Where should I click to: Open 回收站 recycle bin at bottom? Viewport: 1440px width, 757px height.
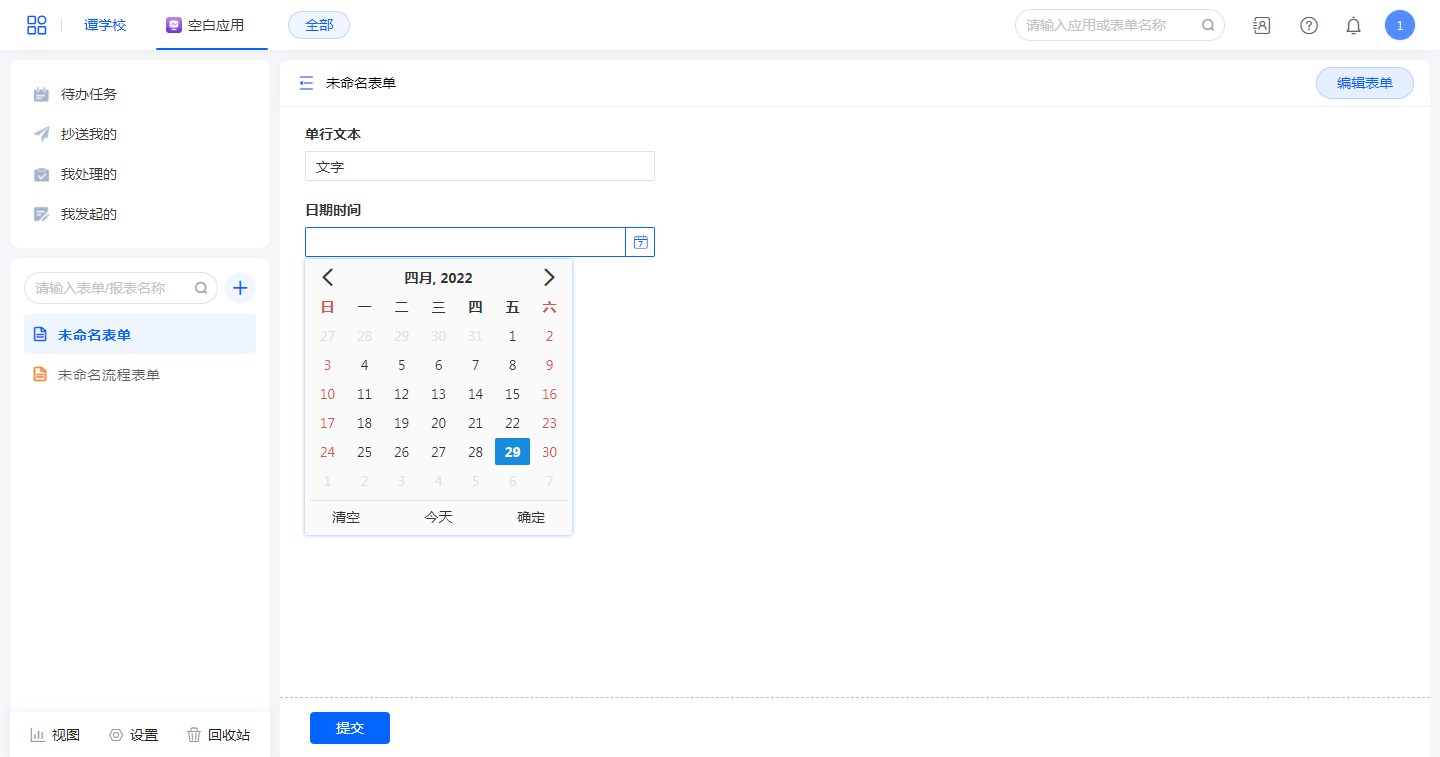pyautogui.click(x=218, y=735)
